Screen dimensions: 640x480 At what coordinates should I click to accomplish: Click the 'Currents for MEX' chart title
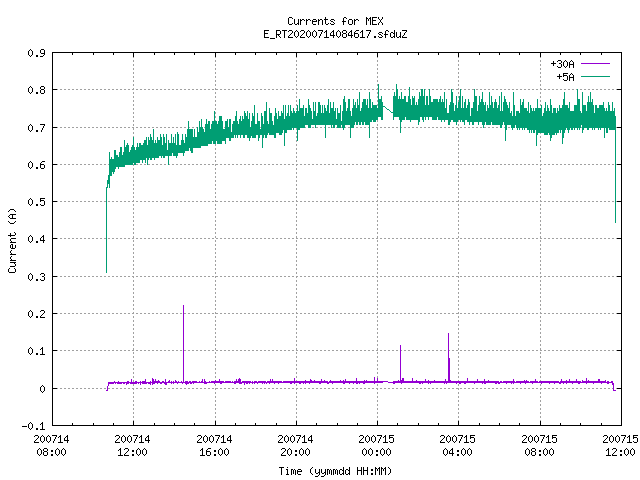coord(335,21)
